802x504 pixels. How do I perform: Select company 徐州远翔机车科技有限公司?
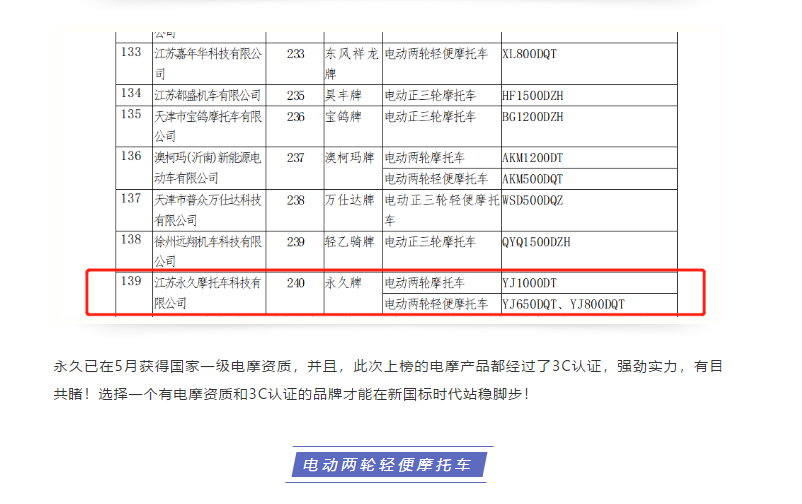pyautogui.click(x=208, y=251)
